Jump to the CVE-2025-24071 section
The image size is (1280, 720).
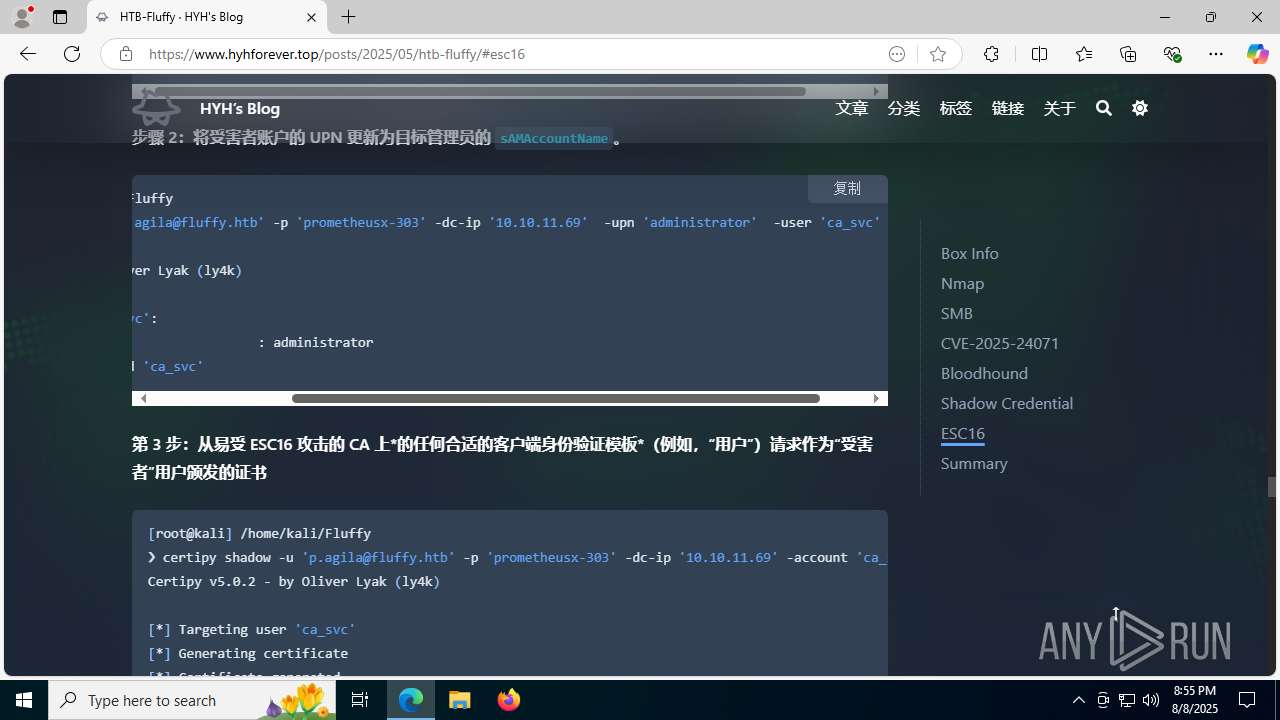[1000, 343]
